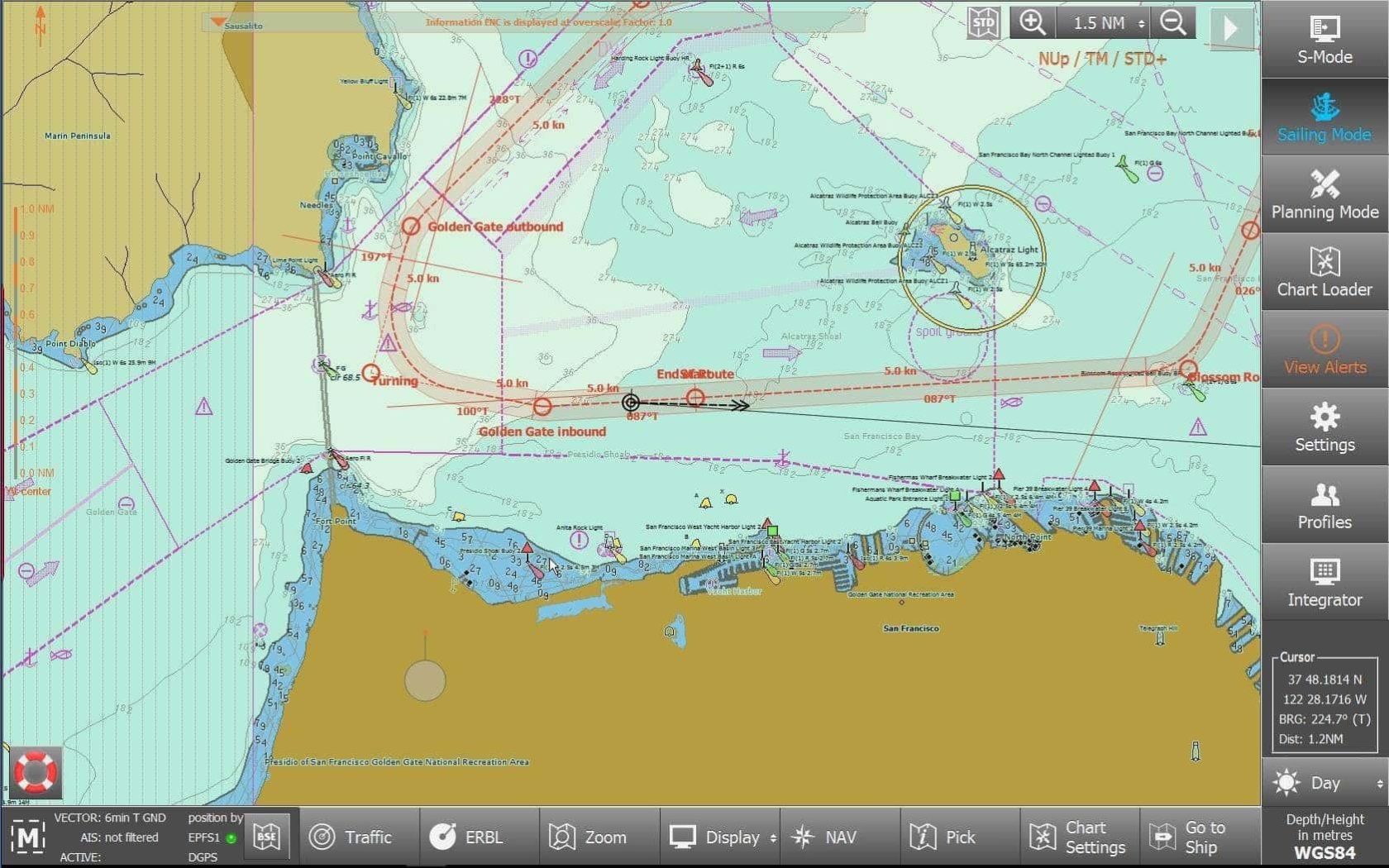Zoom in on the chart
Screen dimensions: 1389x868
point(1033,22)
